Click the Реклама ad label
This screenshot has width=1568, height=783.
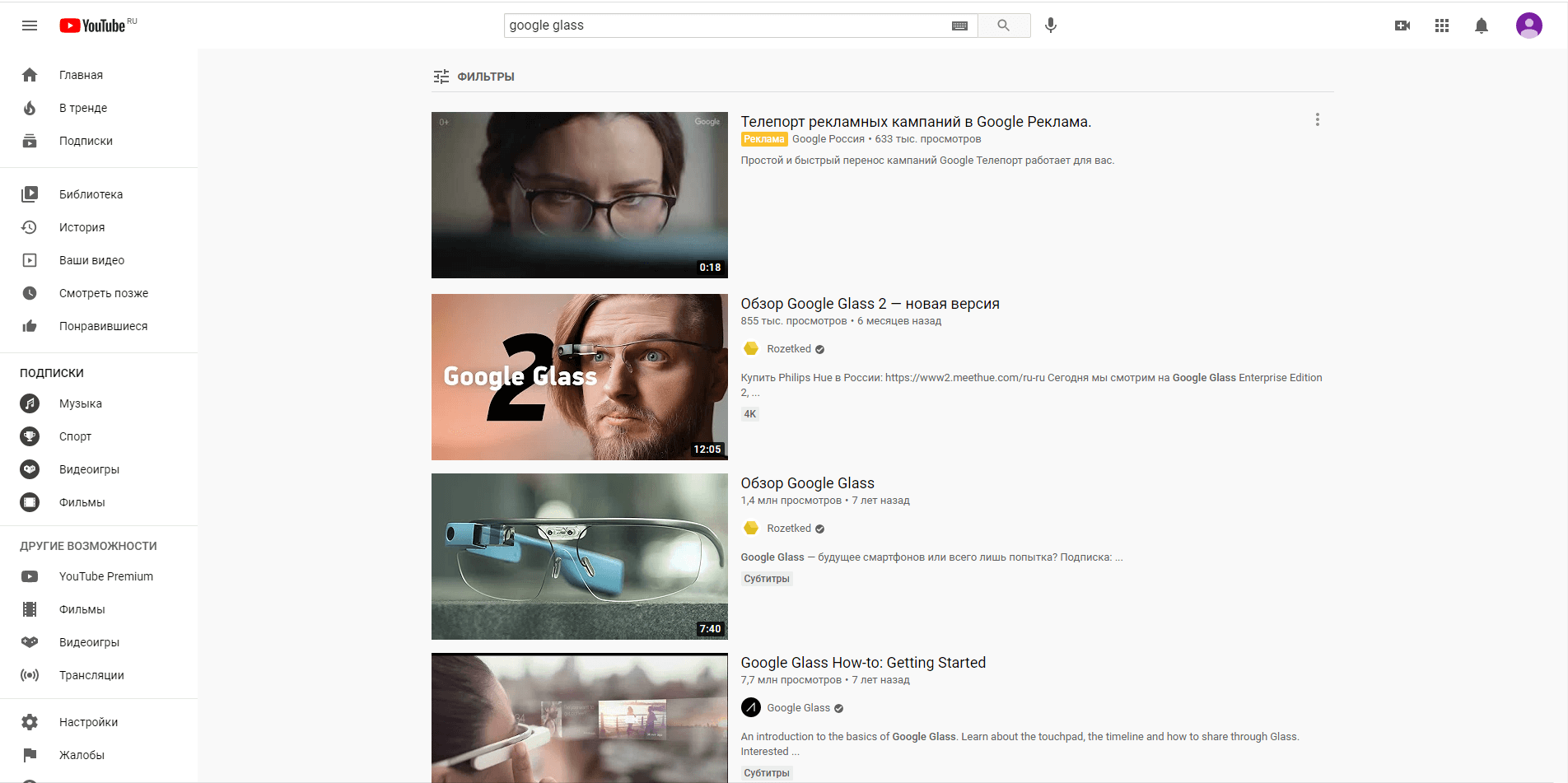(x=764, y=139)
